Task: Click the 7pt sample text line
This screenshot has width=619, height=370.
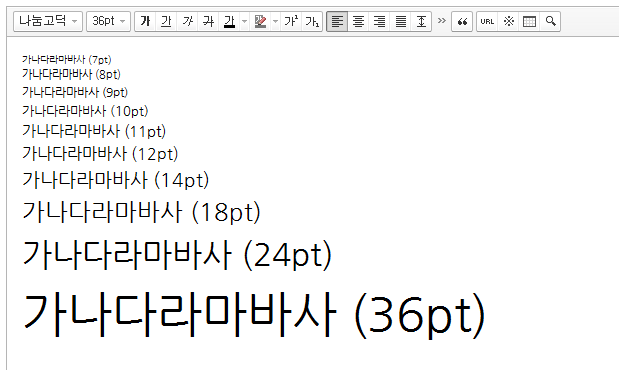Action: (x=66, y=60)
